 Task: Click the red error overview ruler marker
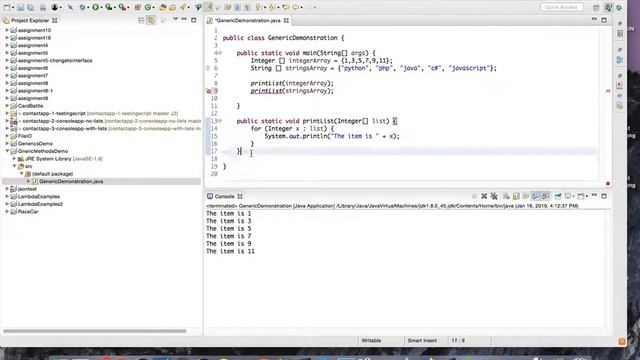point(608,91)
